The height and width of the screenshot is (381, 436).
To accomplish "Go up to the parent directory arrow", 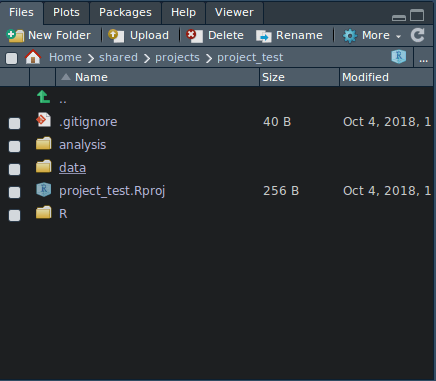I will [x=43, y=97].
